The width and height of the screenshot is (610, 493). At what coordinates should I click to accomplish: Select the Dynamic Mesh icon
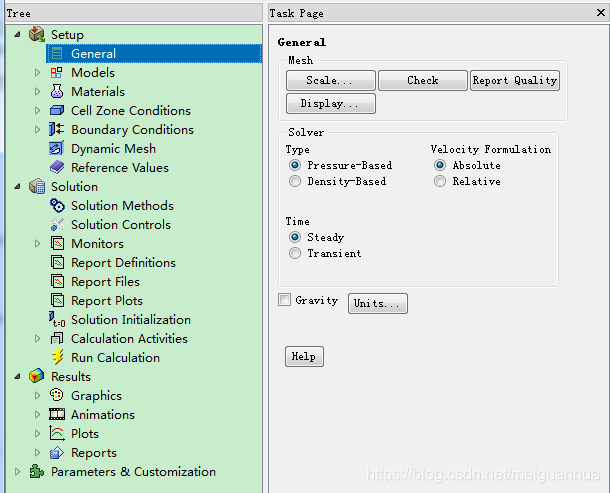click(x=57, y=149)
